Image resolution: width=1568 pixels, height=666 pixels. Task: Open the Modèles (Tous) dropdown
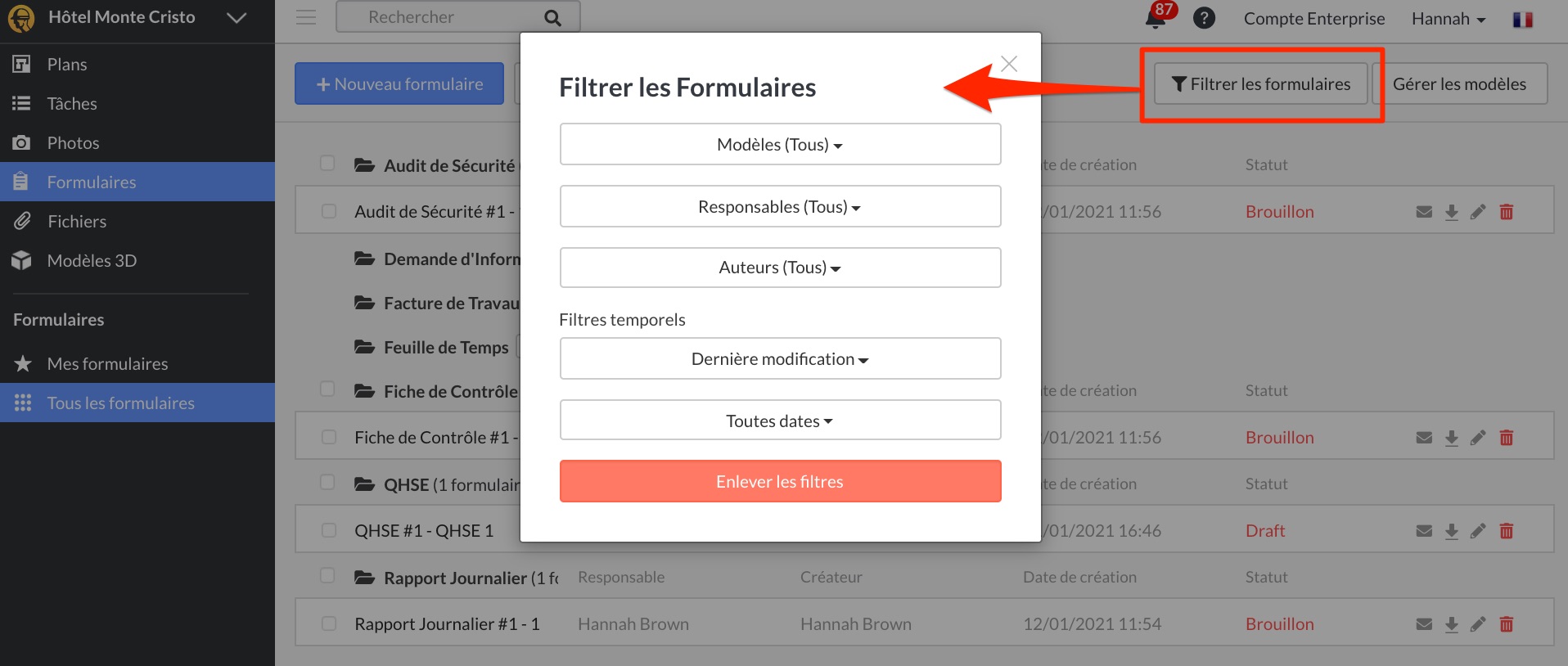[780, 145]
